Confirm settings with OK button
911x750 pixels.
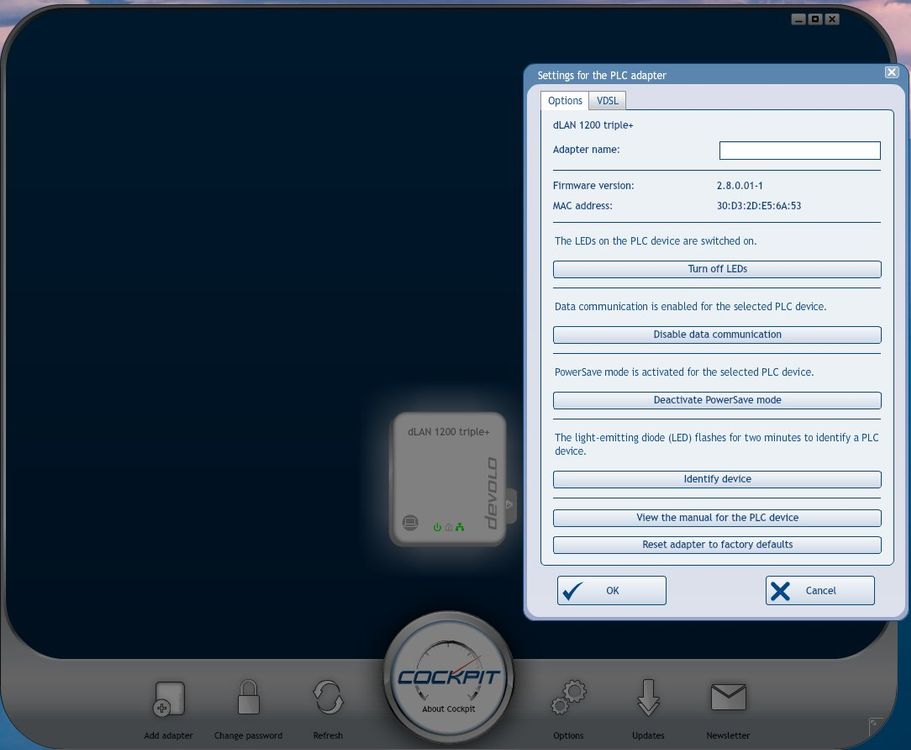tap(611, 590)
